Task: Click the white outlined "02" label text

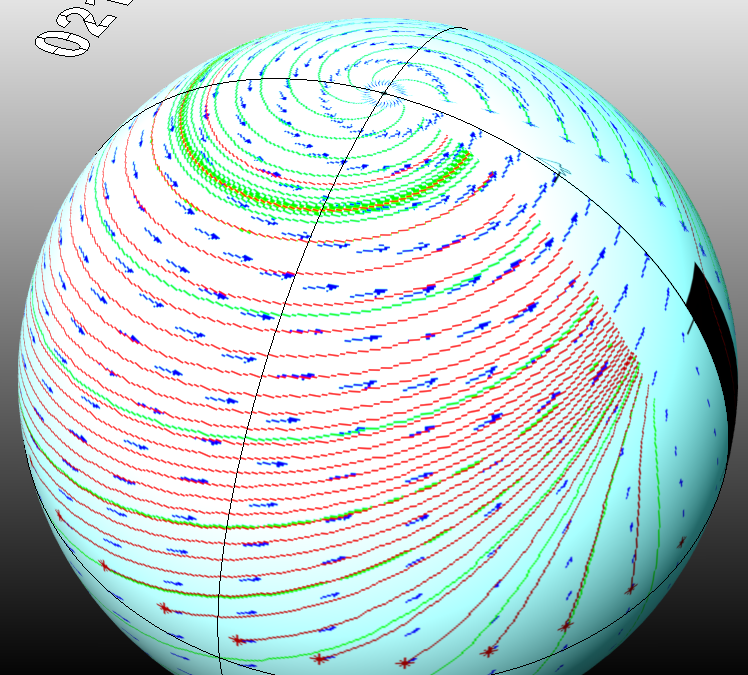Action: (x=70, y=28)
